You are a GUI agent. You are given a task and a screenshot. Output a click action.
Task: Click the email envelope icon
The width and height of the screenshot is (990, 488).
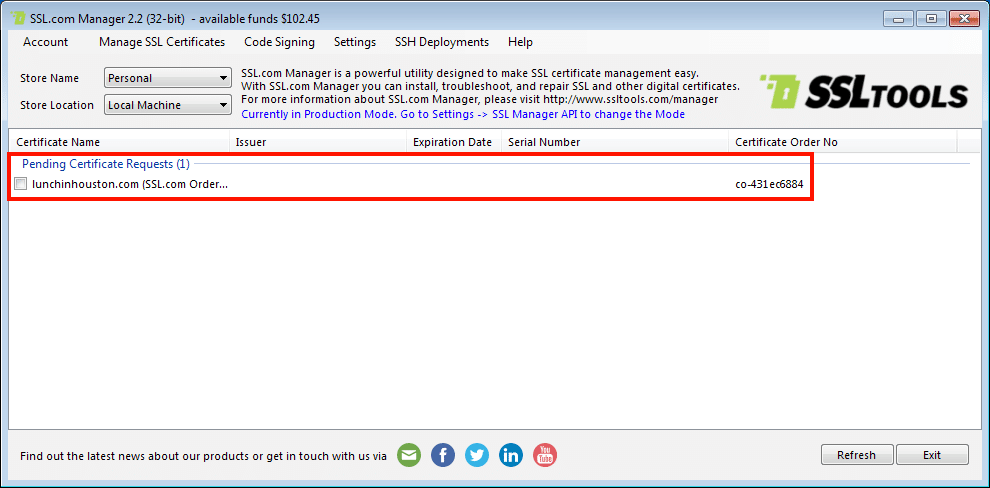point(409,455)
